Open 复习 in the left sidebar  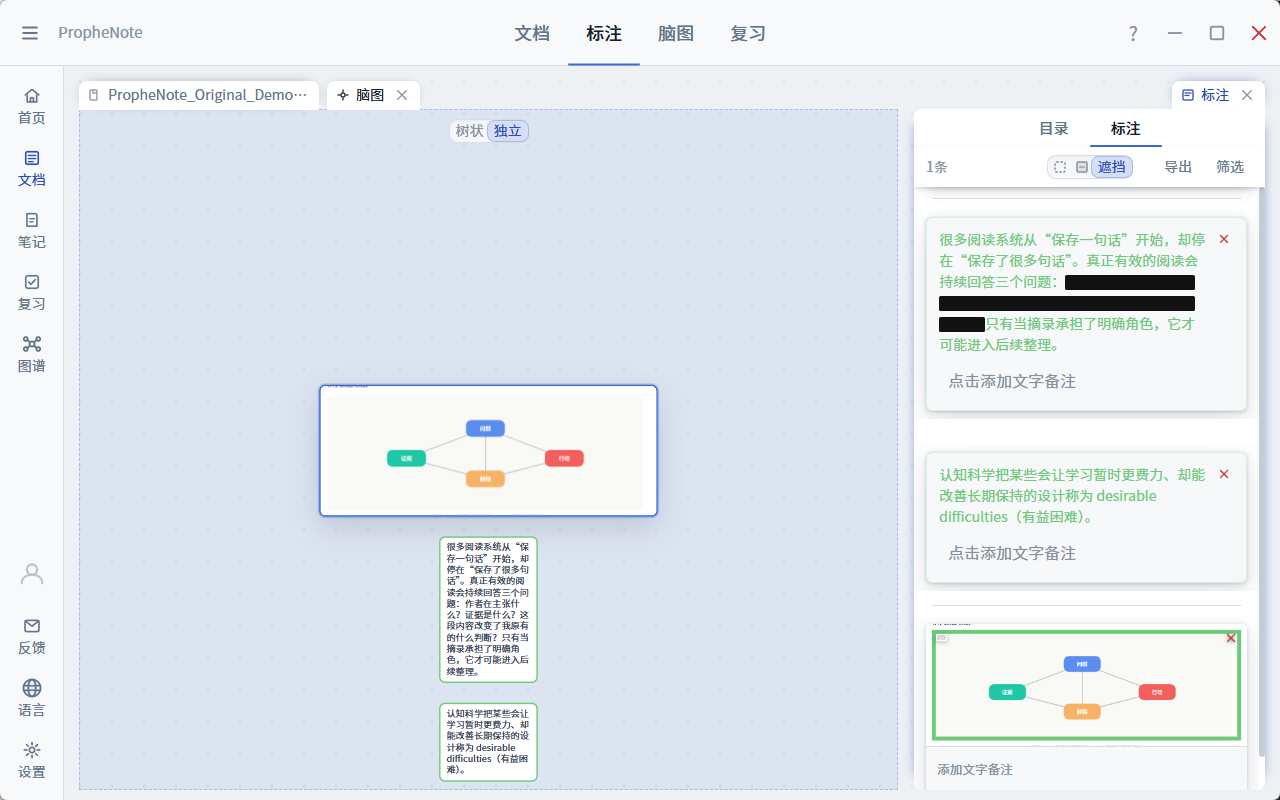coord(32,293)
